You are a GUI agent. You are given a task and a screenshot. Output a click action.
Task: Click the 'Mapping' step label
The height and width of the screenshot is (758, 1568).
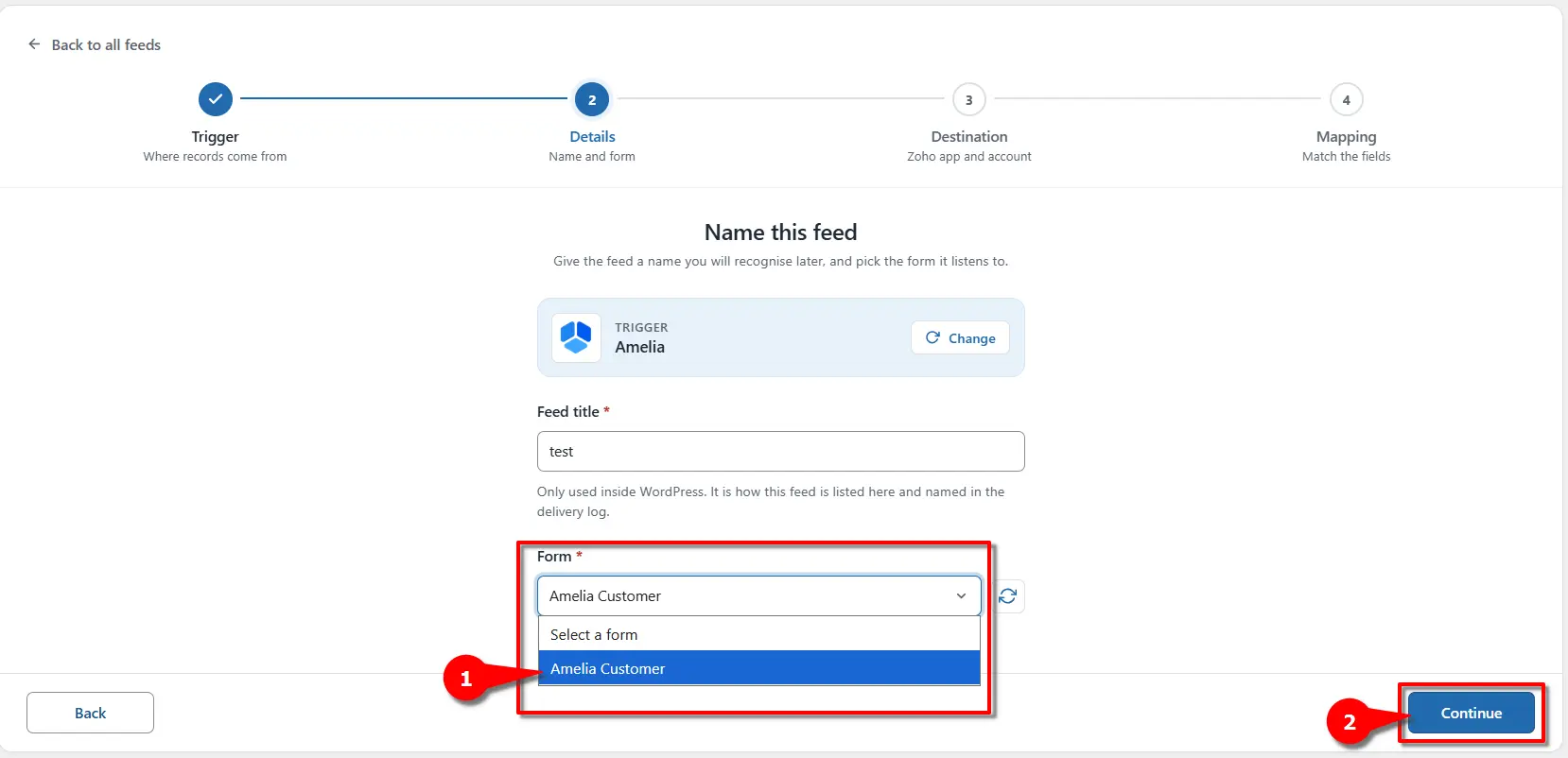pos(1346,137)
